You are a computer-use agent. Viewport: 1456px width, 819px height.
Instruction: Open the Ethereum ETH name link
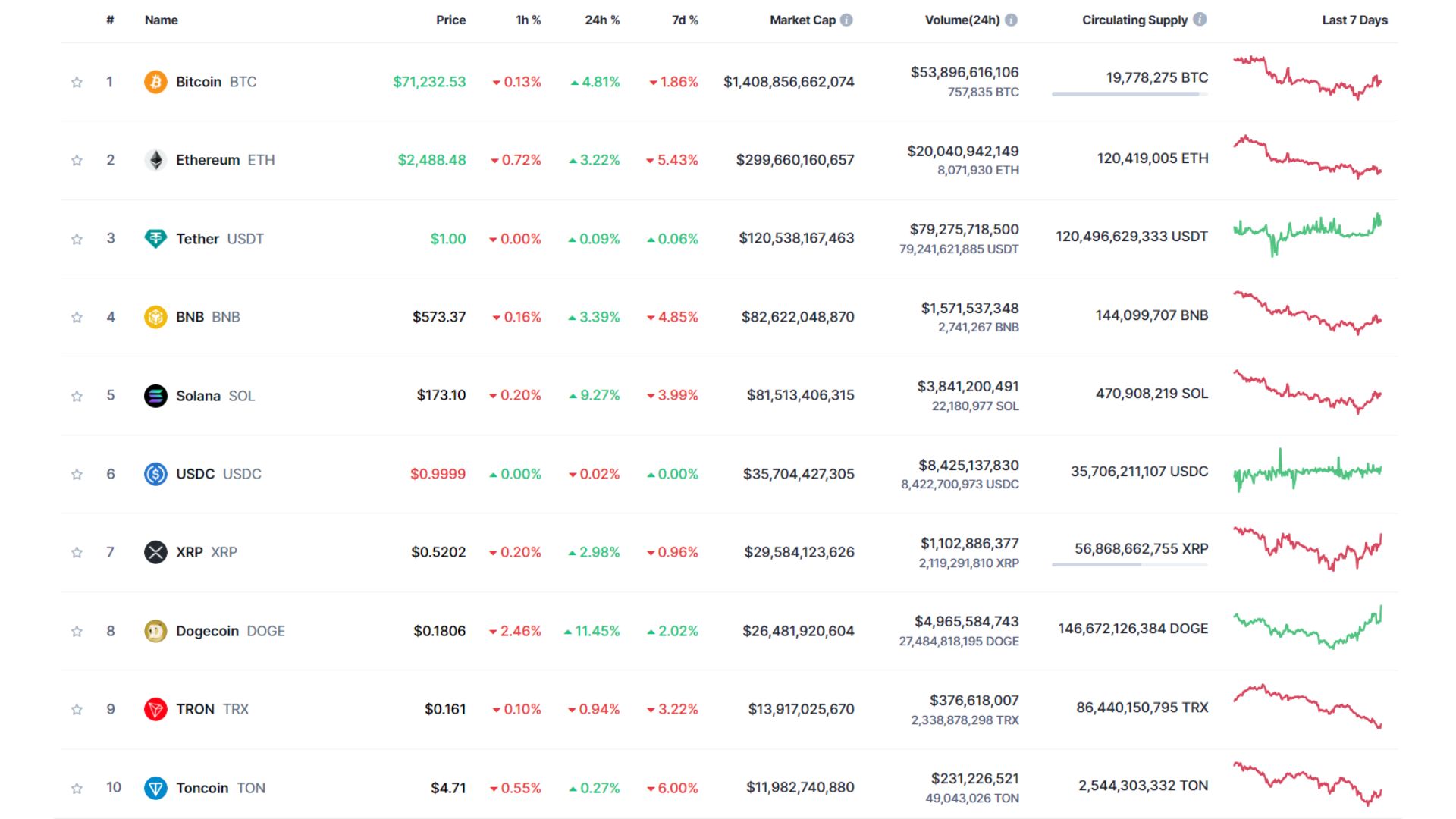click(206, 160)
